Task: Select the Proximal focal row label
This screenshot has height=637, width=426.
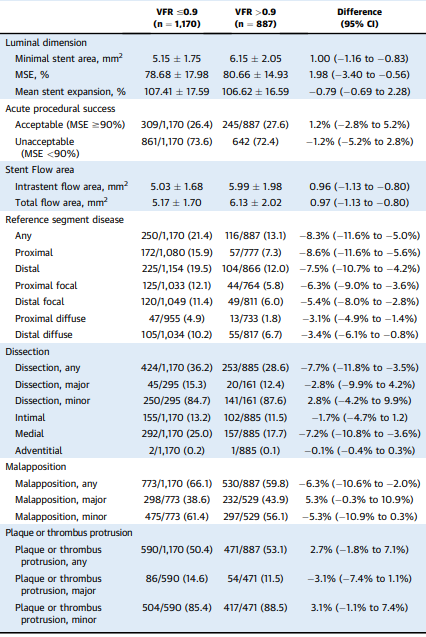Action: tap(46, 286)
